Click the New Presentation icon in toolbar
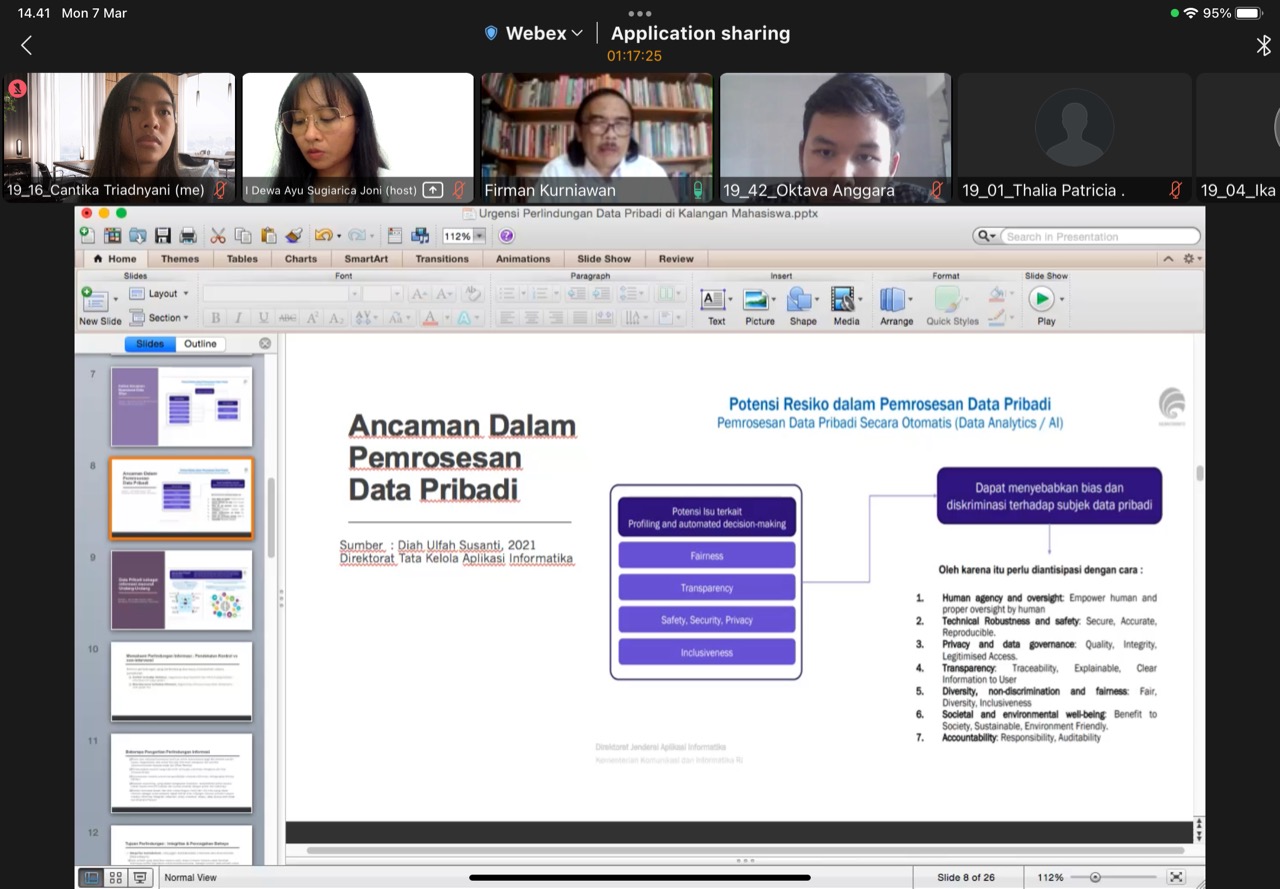This screenshot has width=1280, height=889. click(88, 236)
